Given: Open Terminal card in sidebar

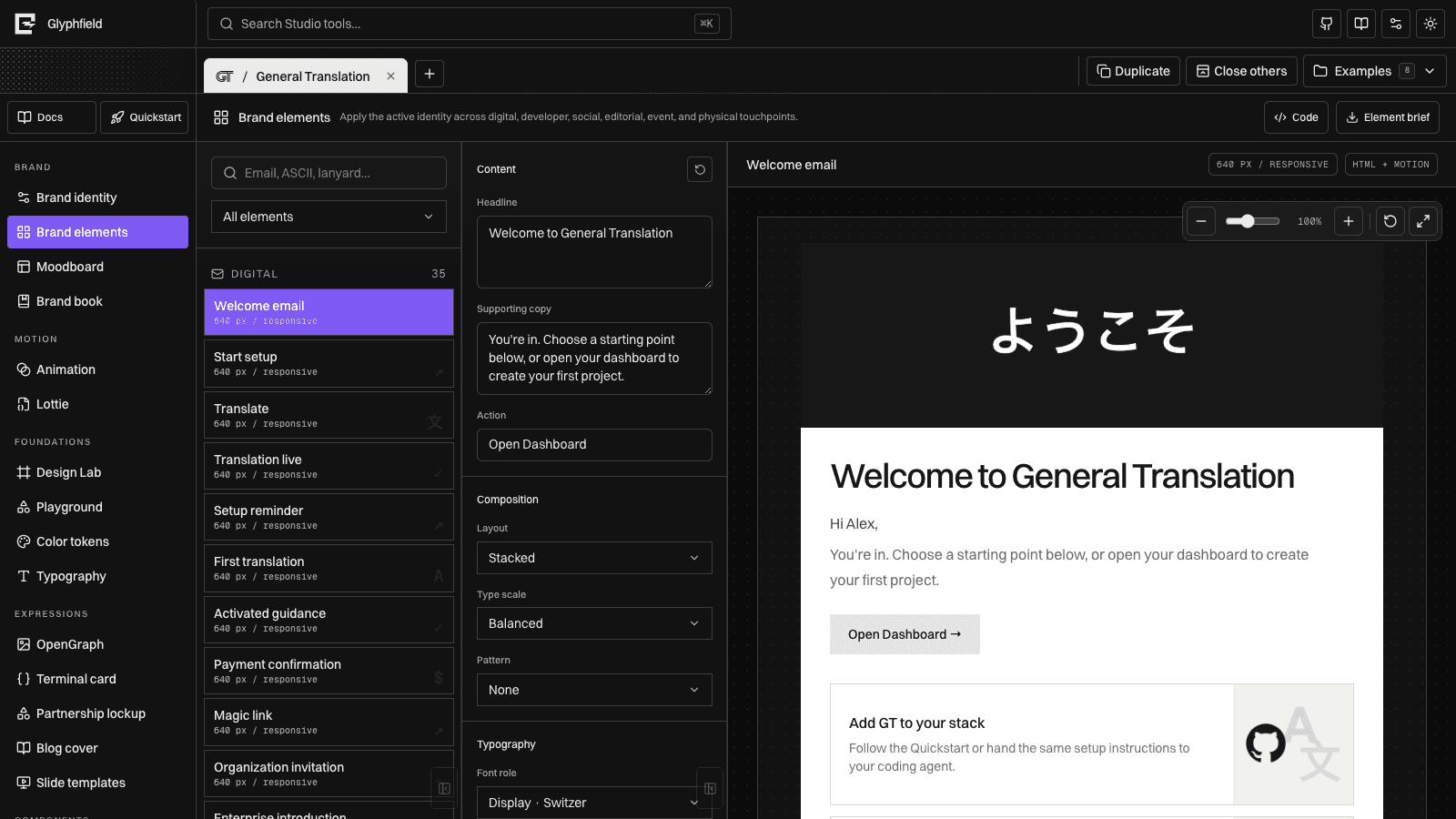Looking at the screenshot, I should (97, 679).
